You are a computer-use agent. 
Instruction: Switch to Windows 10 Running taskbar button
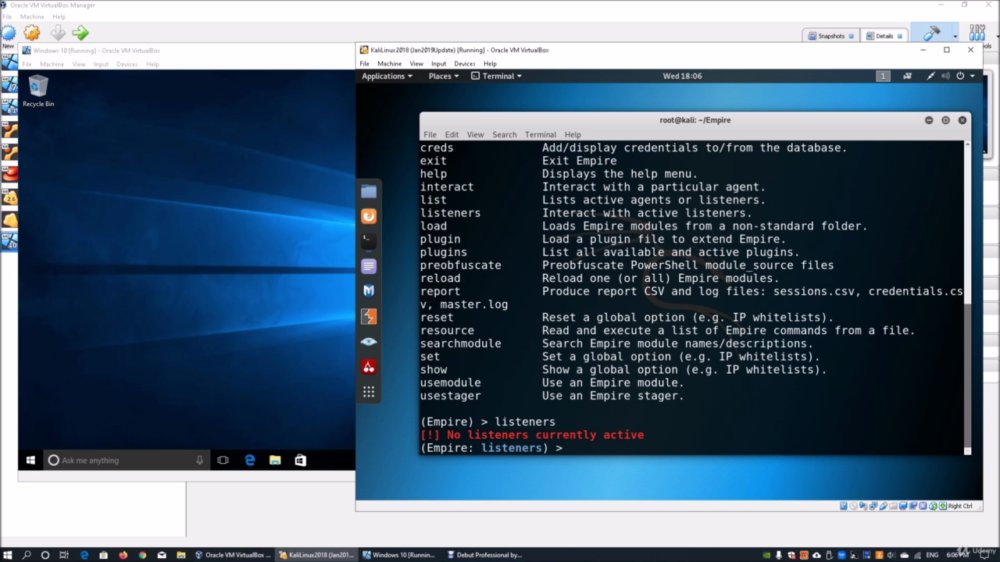click(x=399, y=555)
